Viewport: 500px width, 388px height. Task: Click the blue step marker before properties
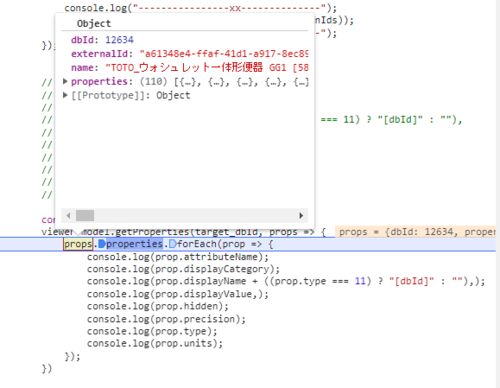point(102,244)
